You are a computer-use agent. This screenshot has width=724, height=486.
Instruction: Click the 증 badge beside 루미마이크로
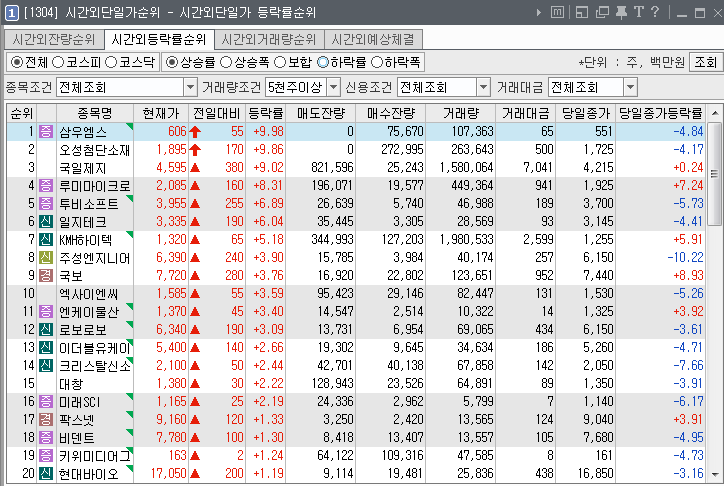tap(46, 186)
